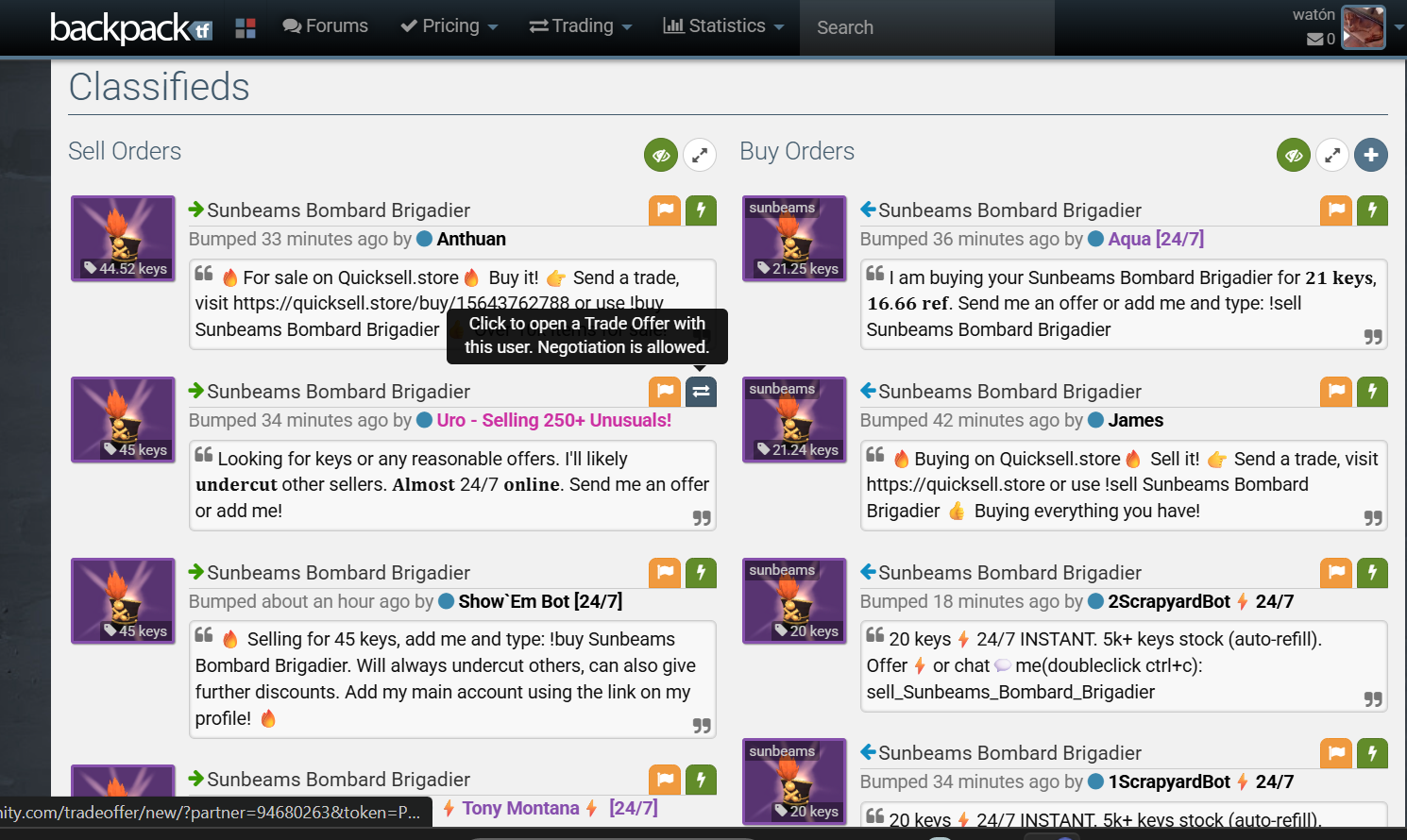
Task: Select Show`Em Bot's 45 keys item thumbnail
Action: [x=123, y=600]
